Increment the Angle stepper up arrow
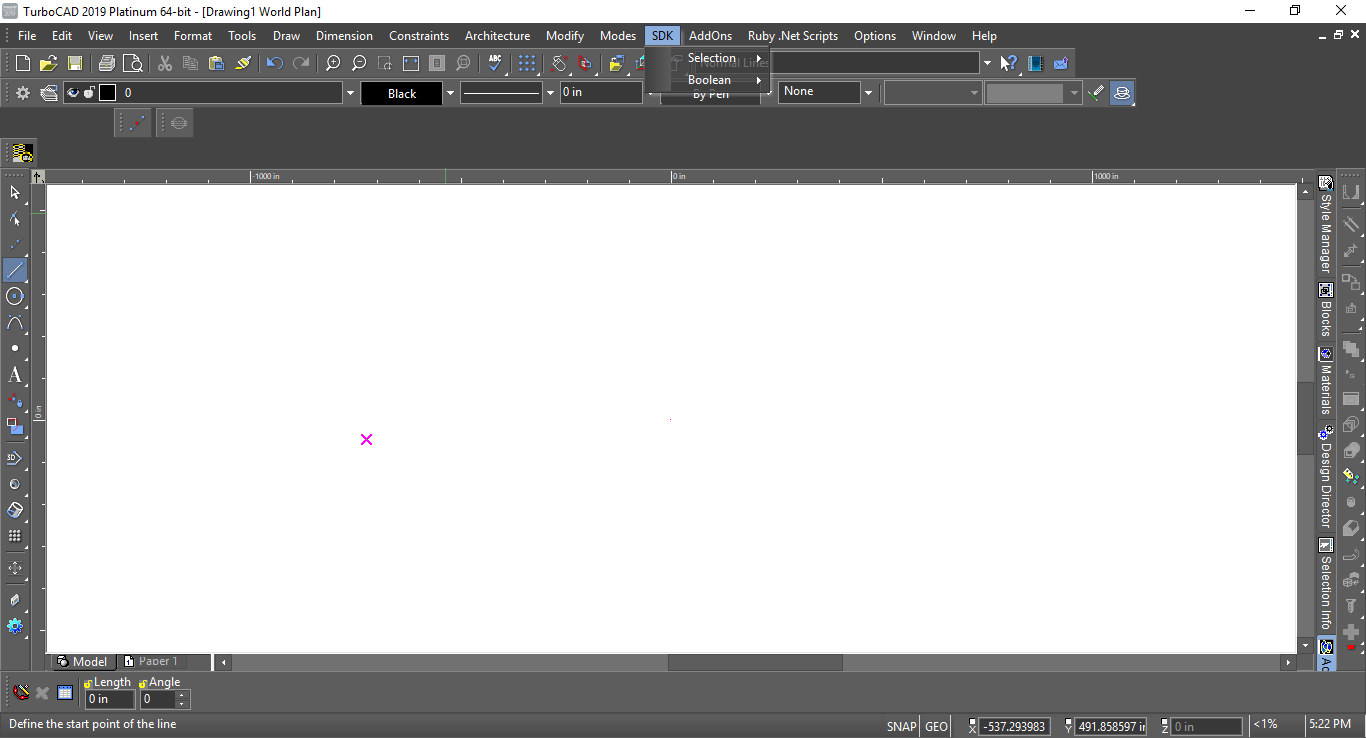This screenshot has width=1366, height=738. pos(182,695)
